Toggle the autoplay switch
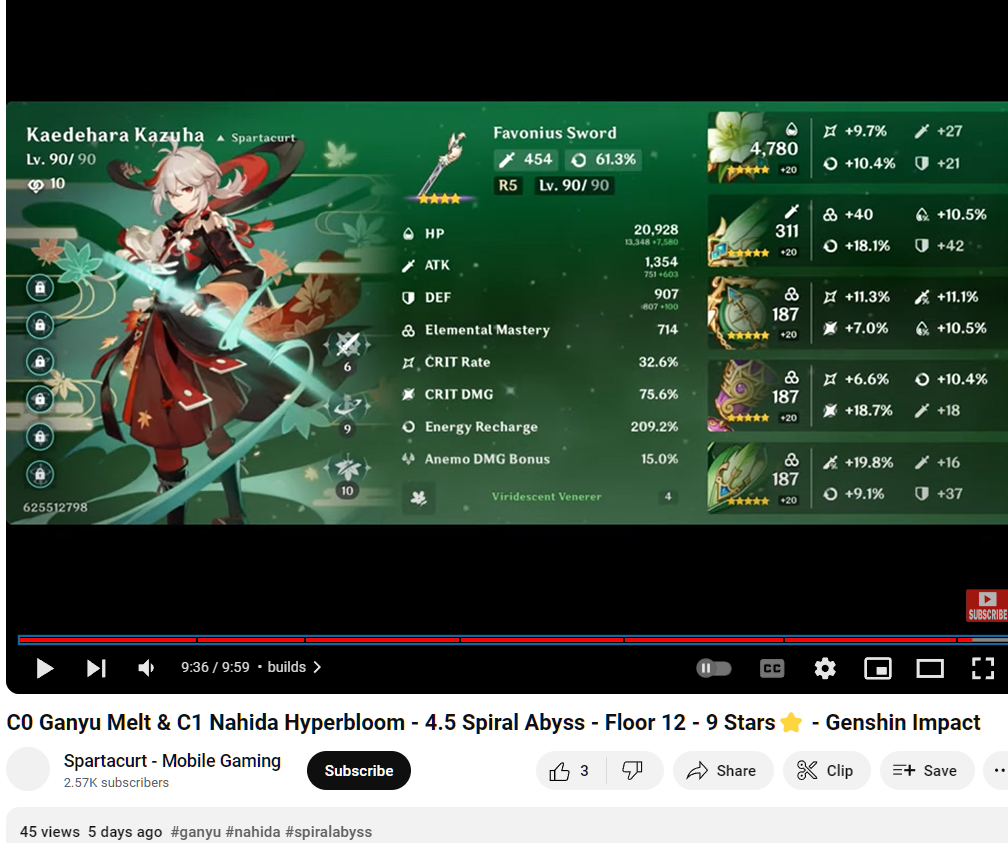 [x=714, y=668]
